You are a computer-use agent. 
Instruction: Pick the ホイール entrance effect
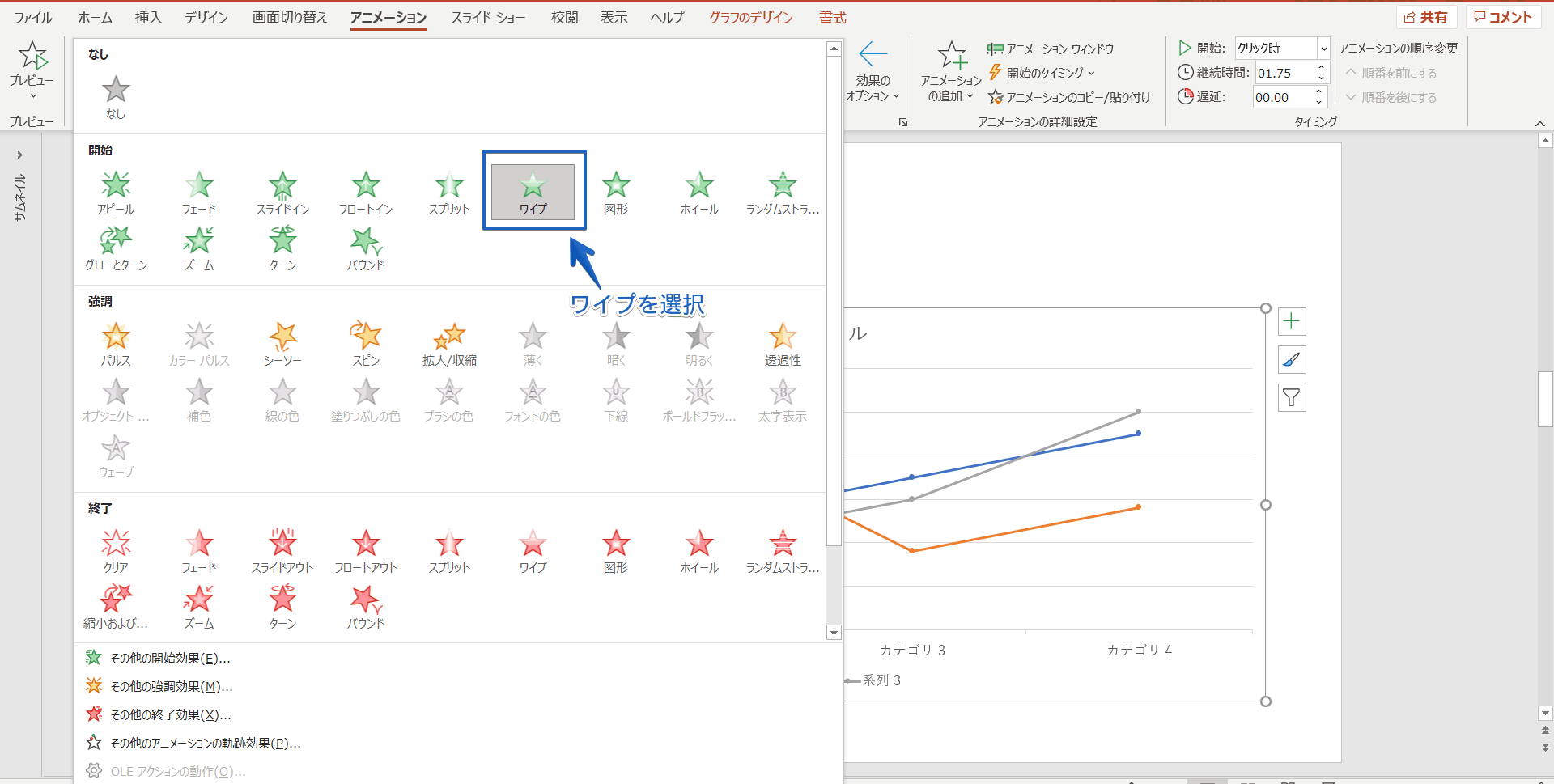click(699, 193)
